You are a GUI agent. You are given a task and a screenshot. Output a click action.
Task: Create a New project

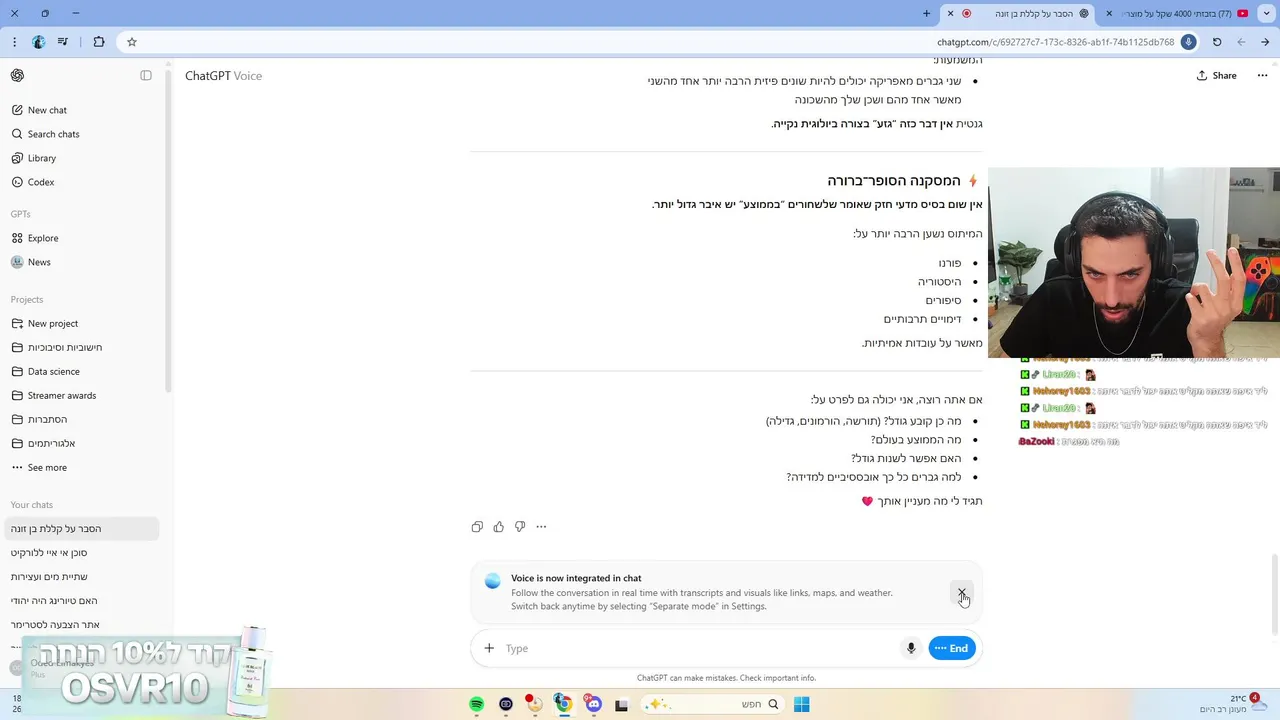[x=82, y=323]
